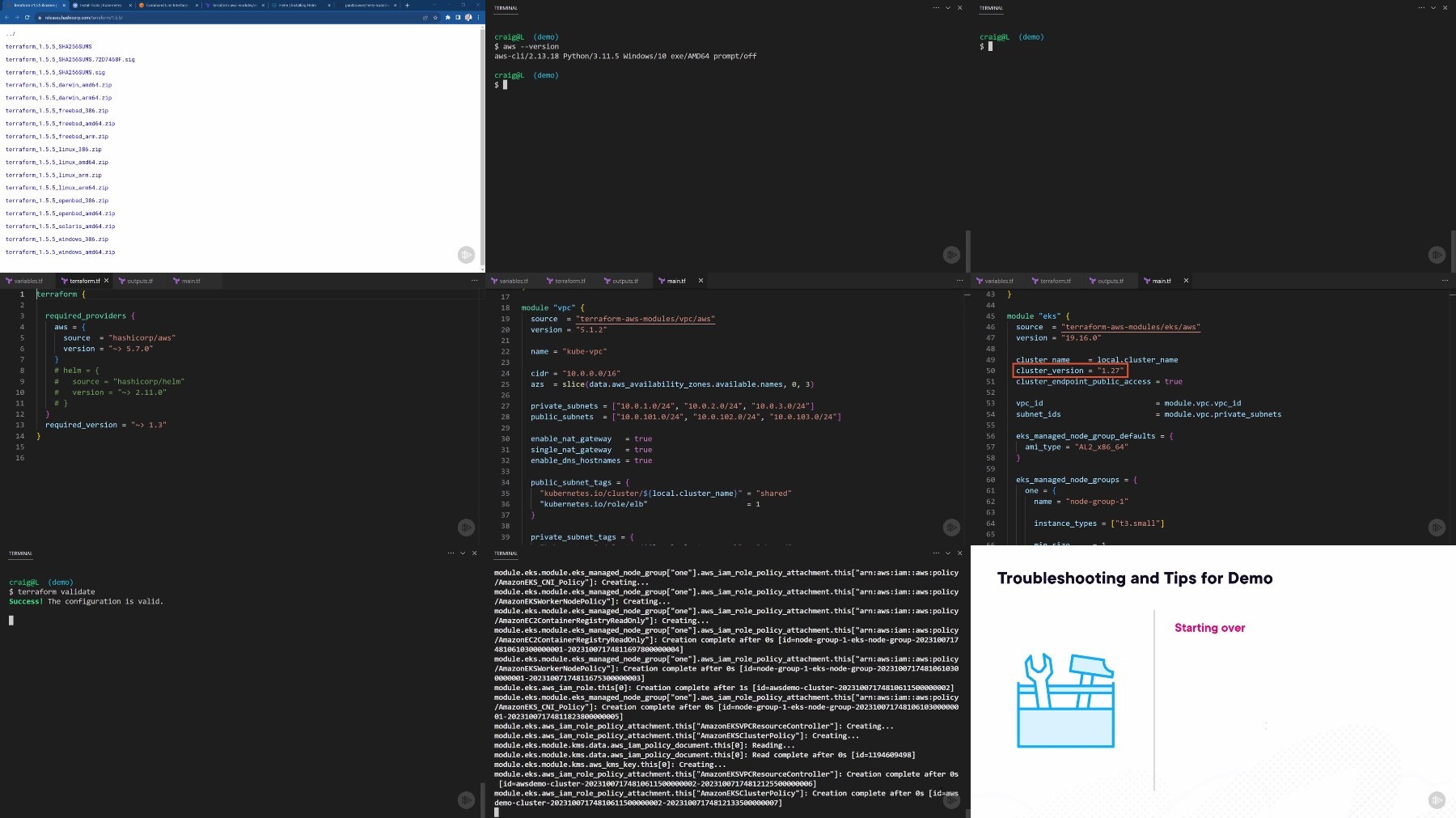
Task: Download terraform_1.5.5_openbsd_amd64.zip
Action: point(60,214)
